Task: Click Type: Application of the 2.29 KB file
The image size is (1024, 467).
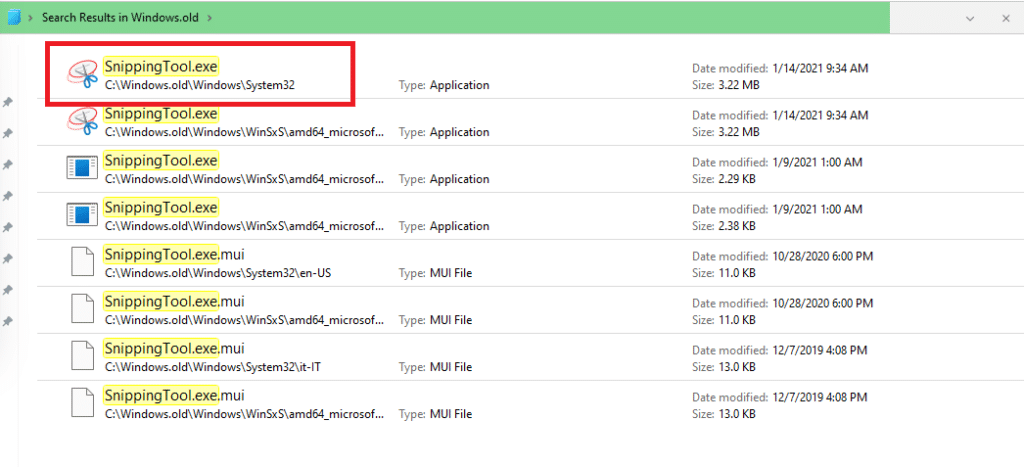Action: [444, 179]
